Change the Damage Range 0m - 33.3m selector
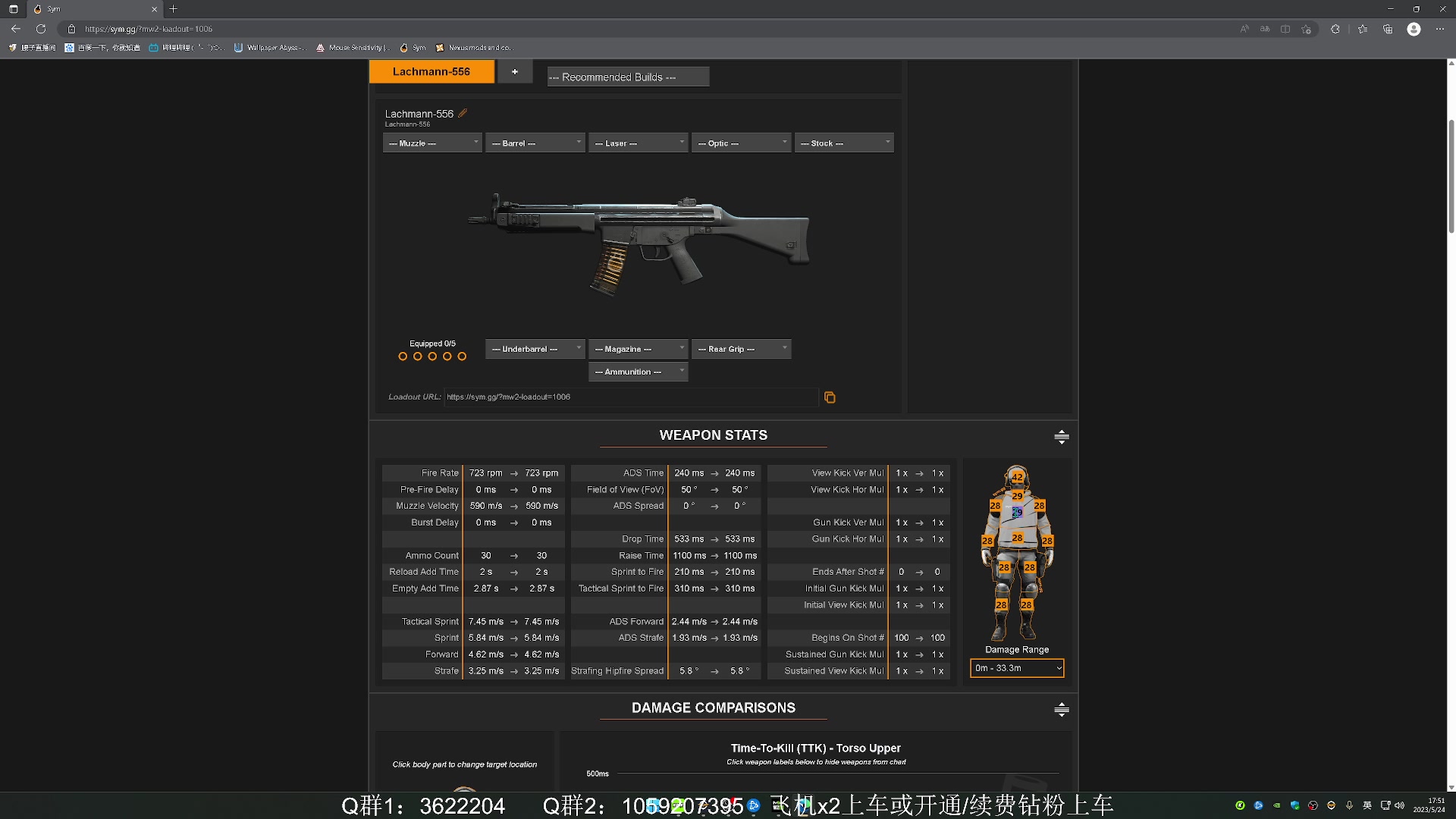Image resolution: width=1456 pixels, height=819 pixels. [x=1017, y=668]
